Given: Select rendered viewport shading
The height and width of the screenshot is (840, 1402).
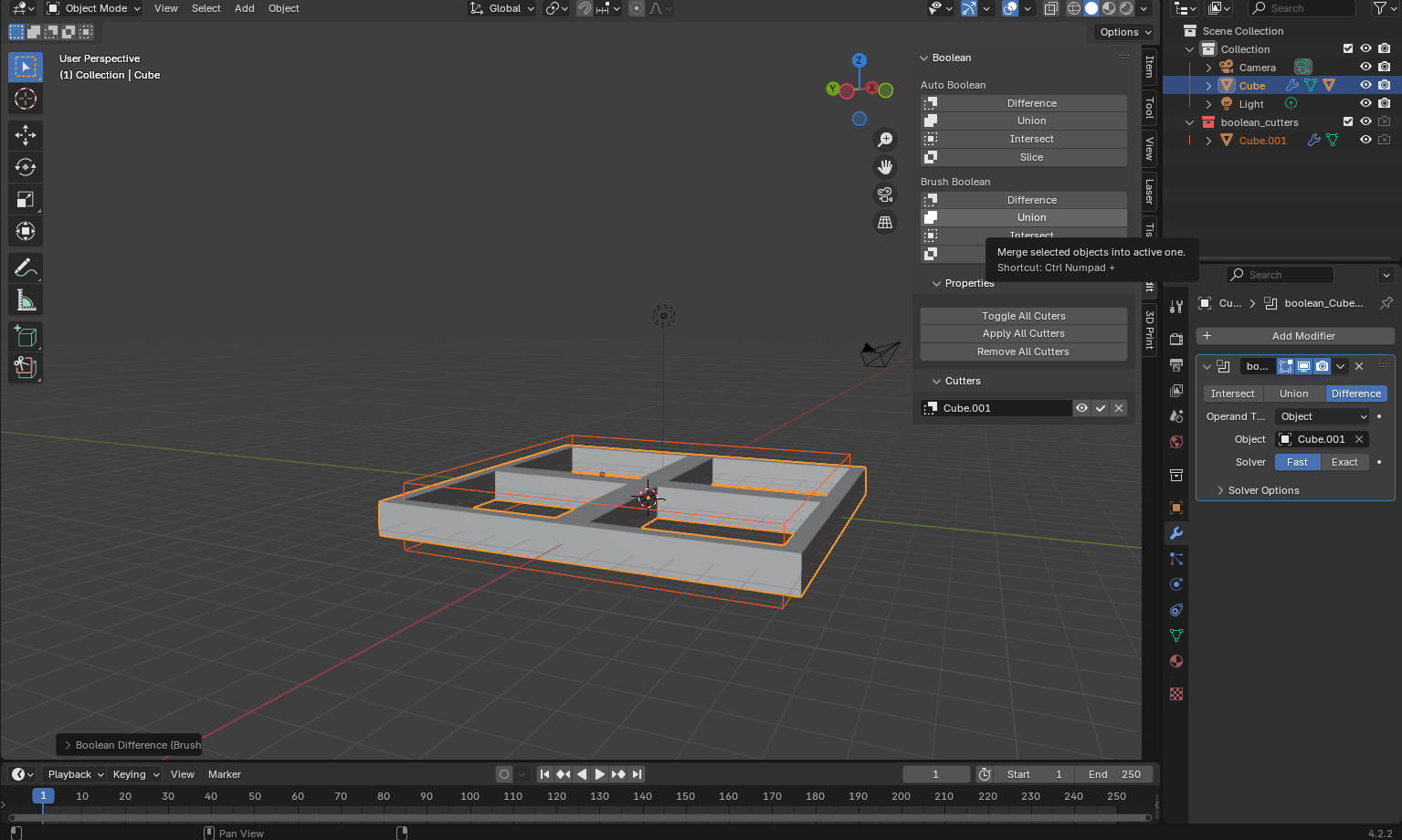Looking at the screenshot, I should (x=1126, y=8).
